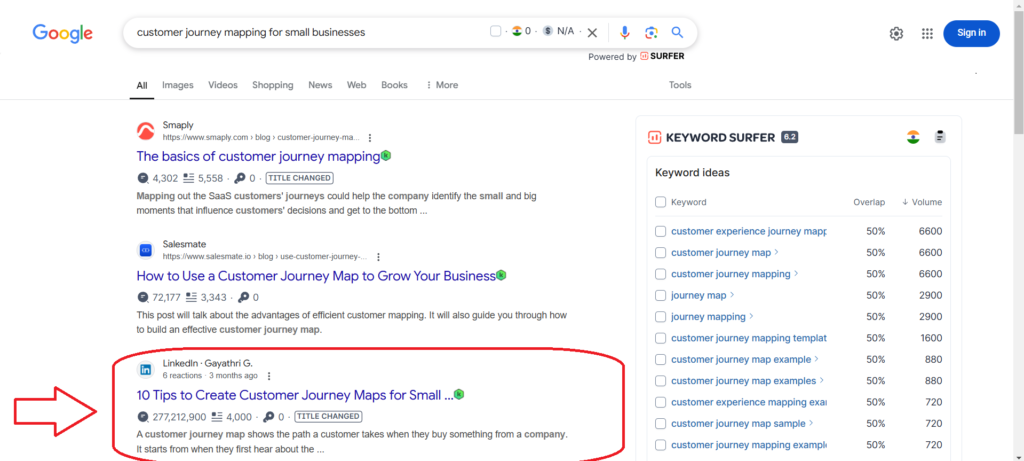Image resolution: width=1024 pixels, height=461 pixels.
Task: Click the Smaply site favicon
Action: coord(146,131)
